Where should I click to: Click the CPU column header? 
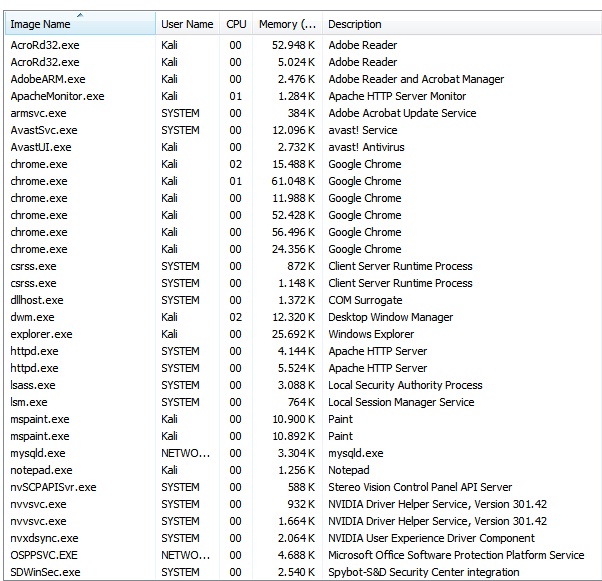(x=236, y=24)
